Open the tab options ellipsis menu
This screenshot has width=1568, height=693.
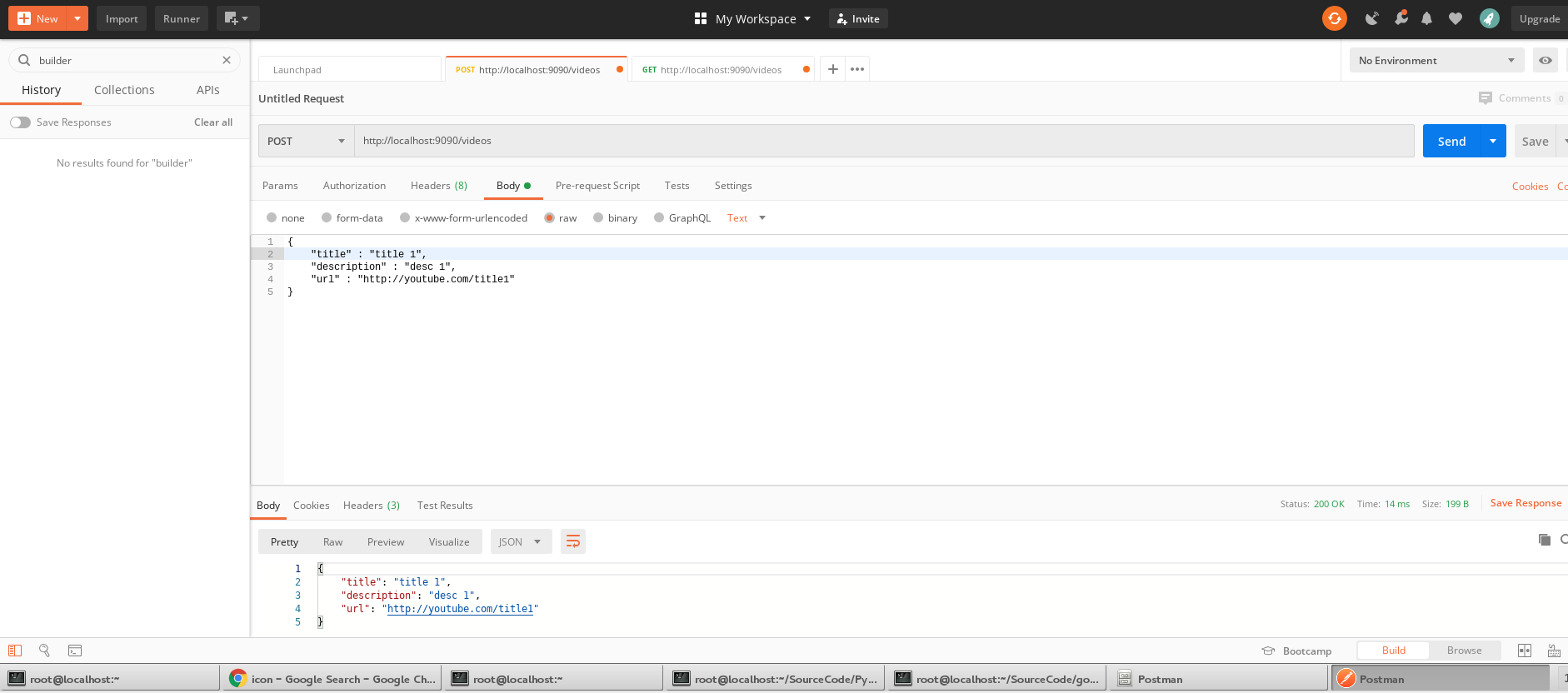[x=857, y=69]
